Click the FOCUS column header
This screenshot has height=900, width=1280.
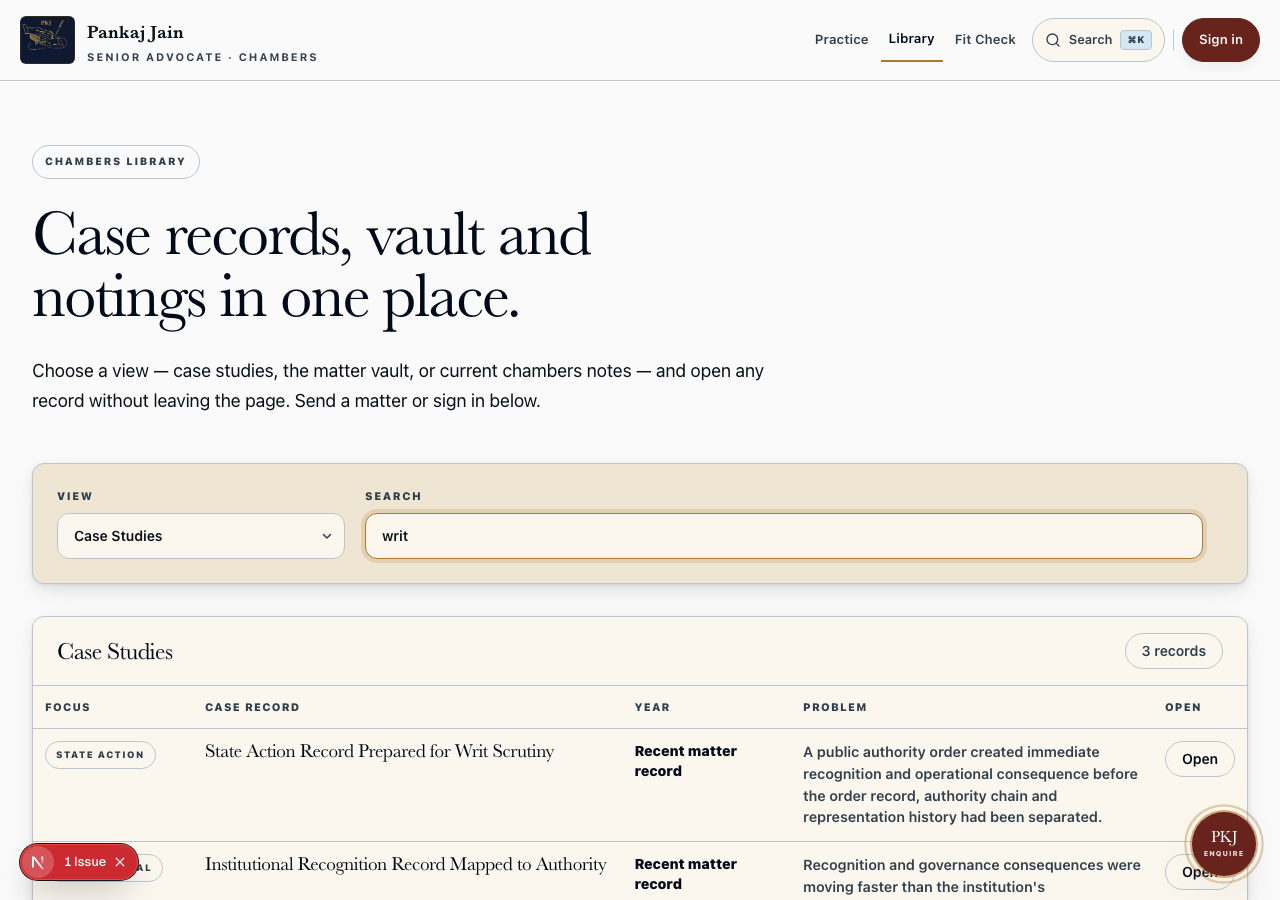click(68, 707)
